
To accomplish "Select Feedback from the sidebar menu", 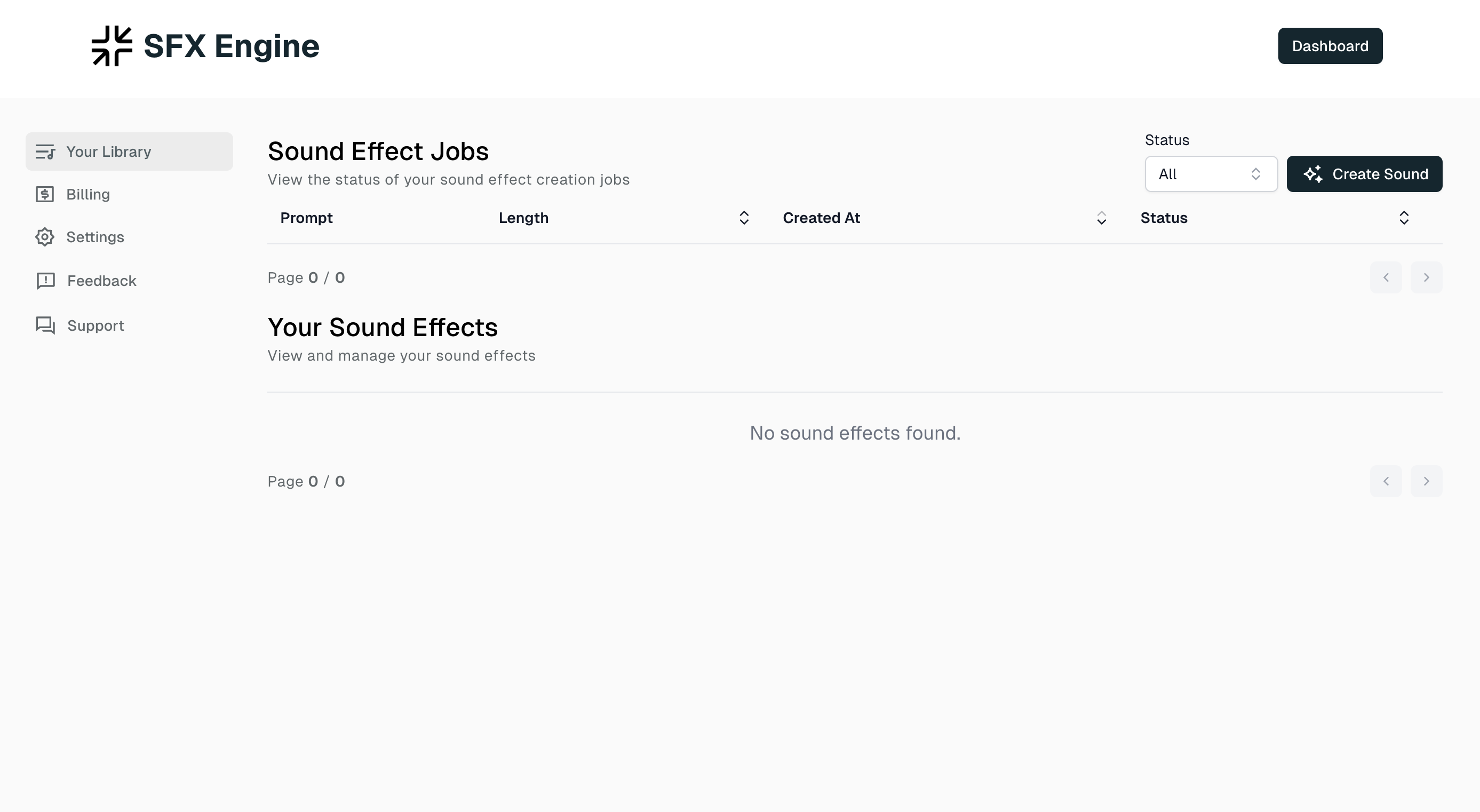I will tap(102, 281).
